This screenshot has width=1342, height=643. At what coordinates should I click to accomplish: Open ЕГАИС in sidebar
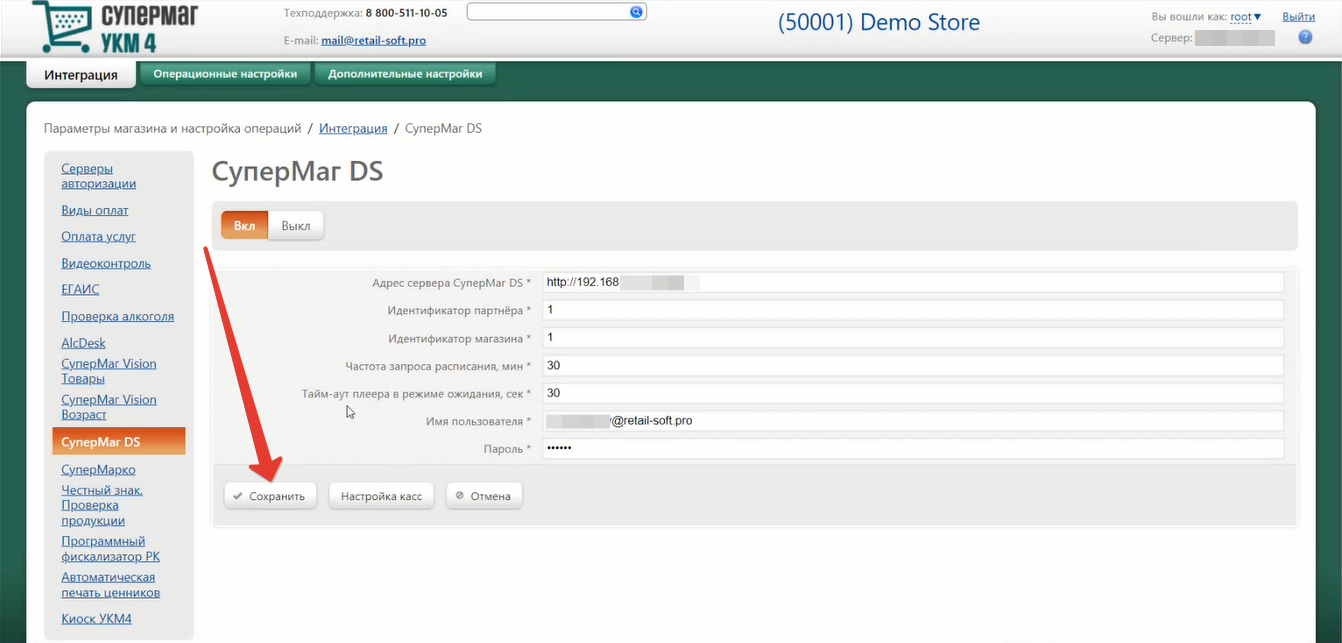tap(80, 290)
